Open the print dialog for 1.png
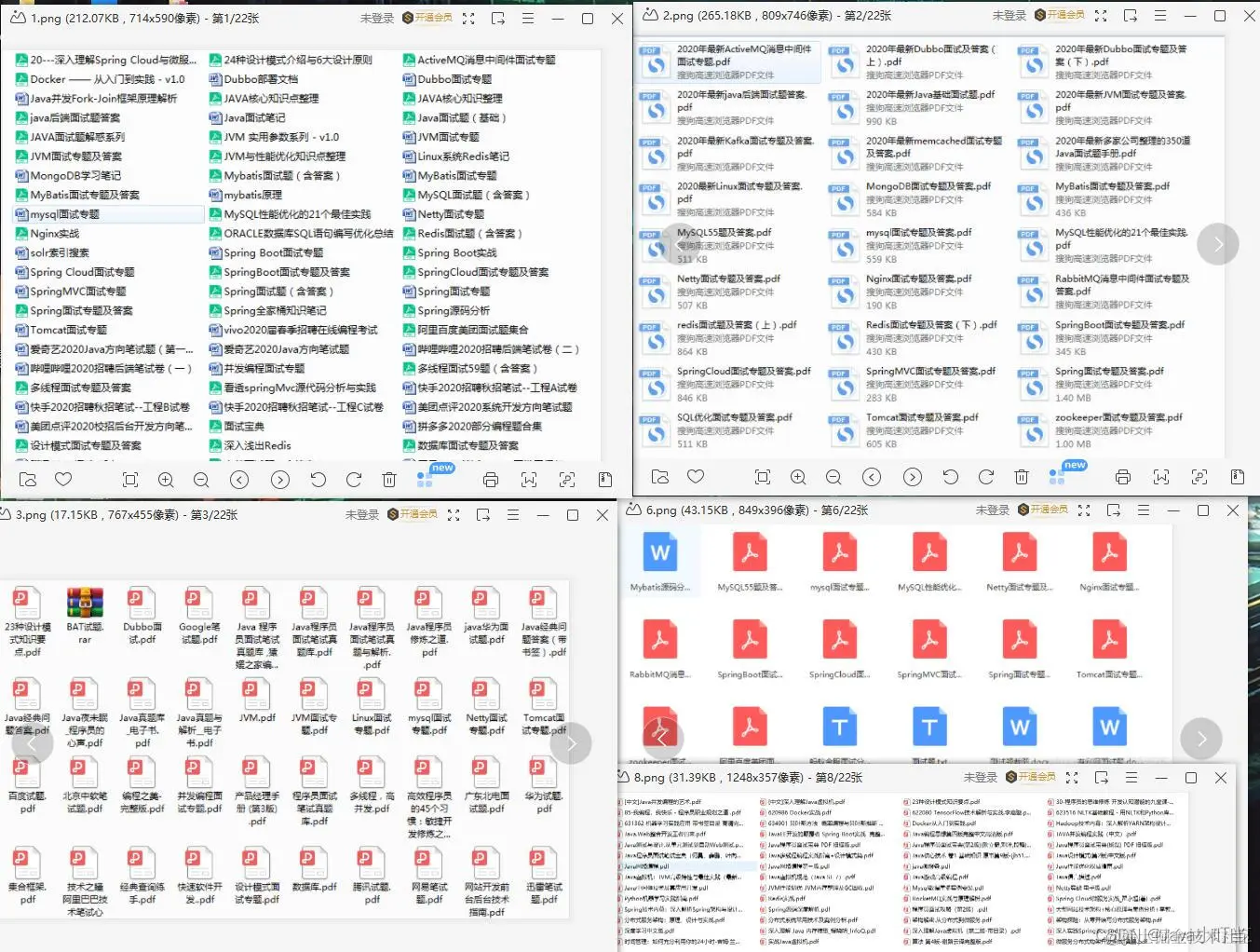The image size is (1260, 952). pos(491,479)
